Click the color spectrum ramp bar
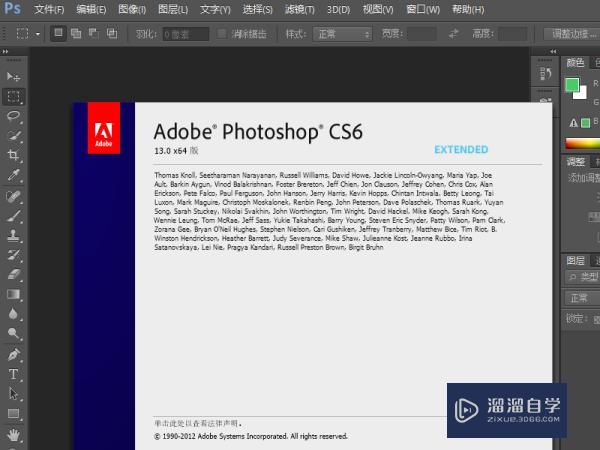Viewport: 600px width, 450px height. 582,144
